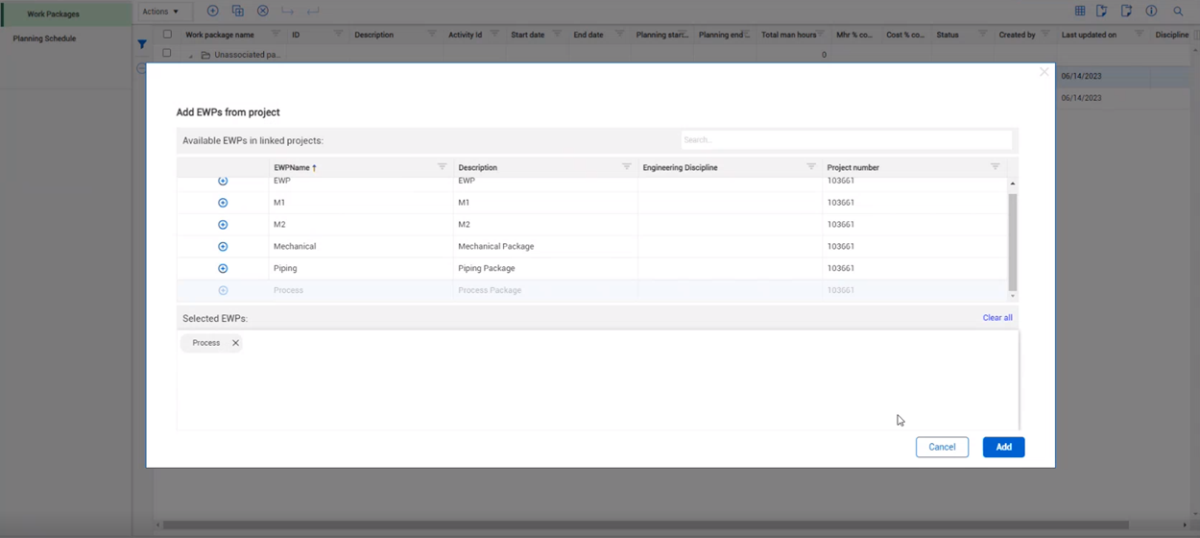The height and width of the screenshot is (538, 1200).
Task: Open the EWPName column filter icon
Action: 442,167
